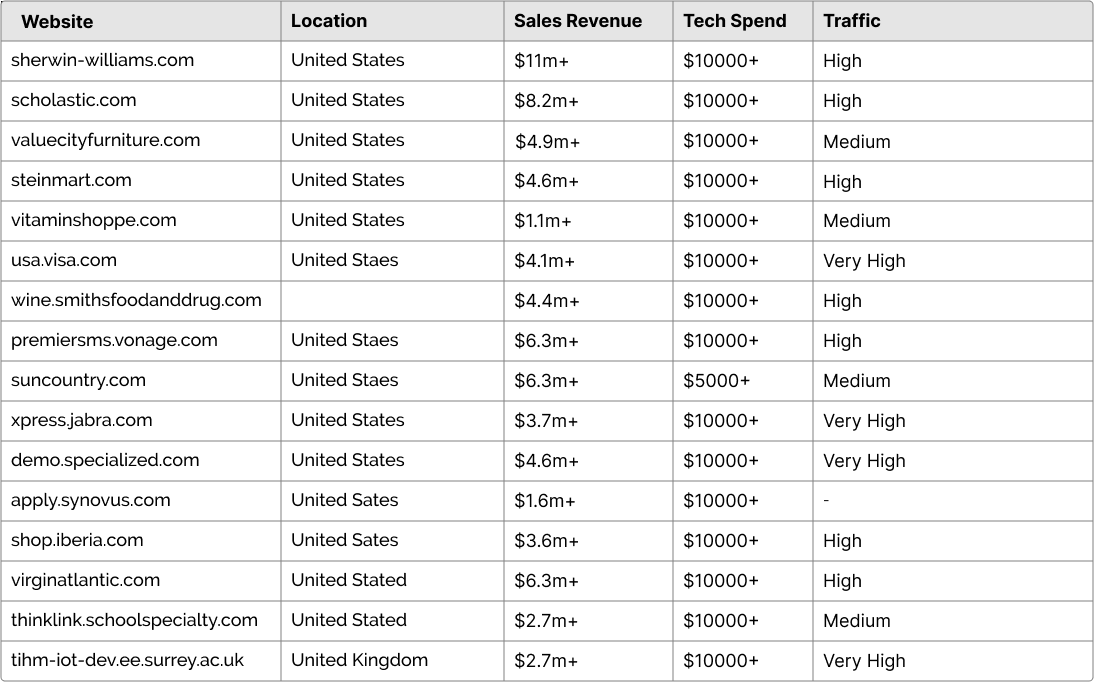Select the tihm-iot-dev.ee.surrey.ac.uk website entry
The height and width of the screenshot is (687, 1094).
click(127, 660)
